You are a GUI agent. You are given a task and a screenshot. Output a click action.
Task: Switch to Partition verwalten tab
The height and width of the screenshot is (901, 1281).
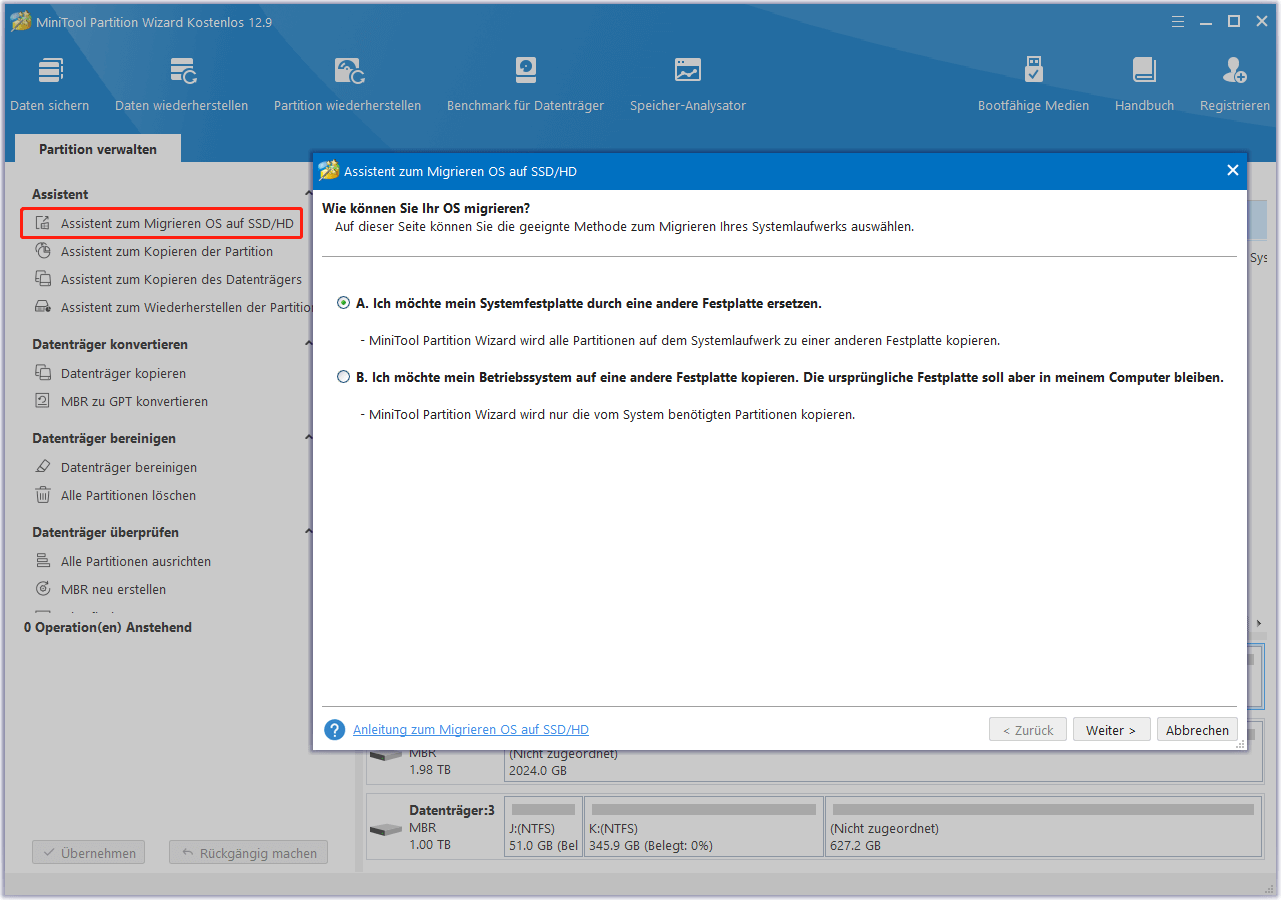click(x=98, y=149)
